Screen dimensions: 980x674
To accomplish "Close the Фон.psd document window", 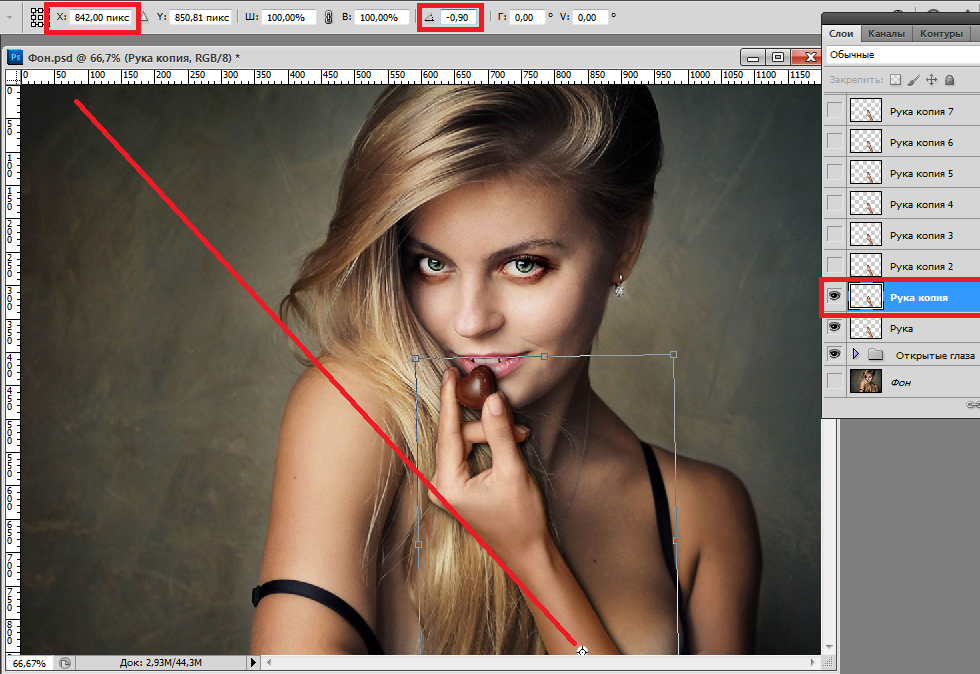I will 806,58.
